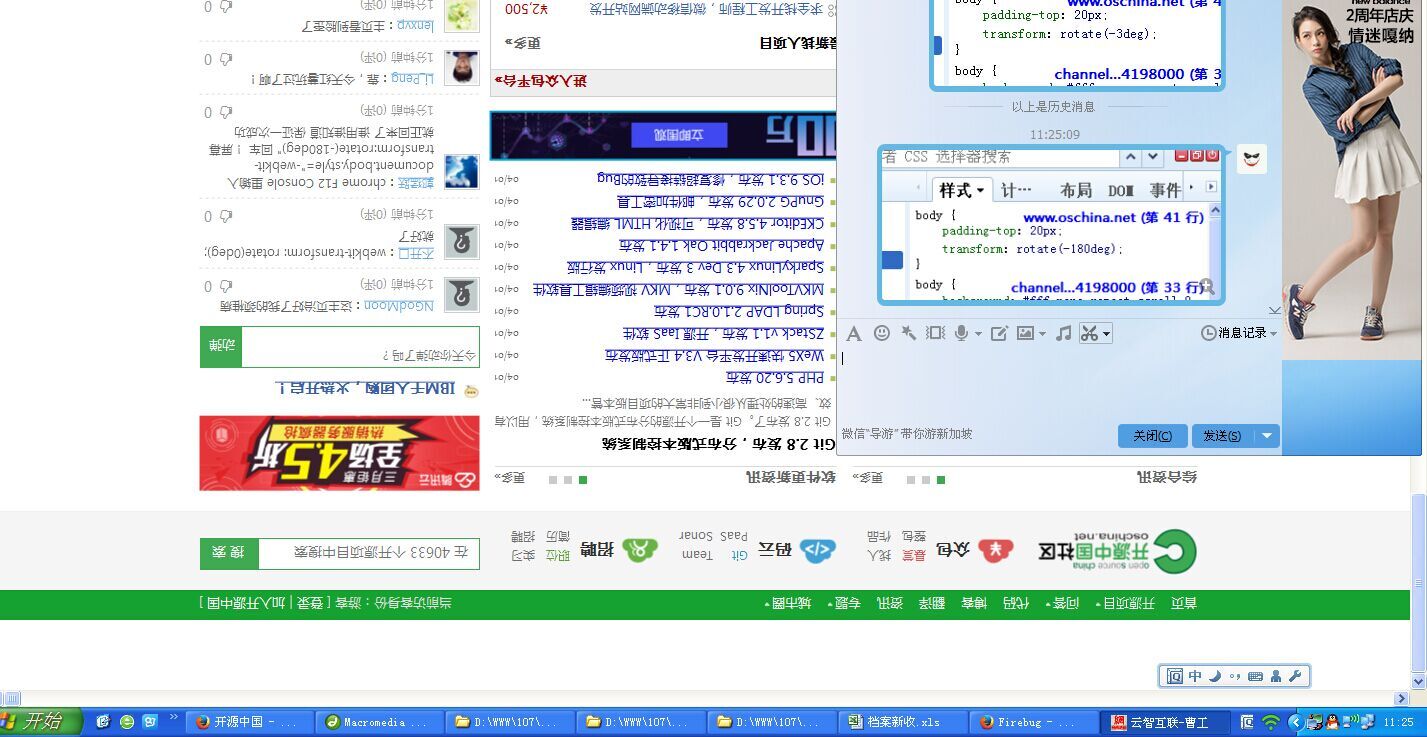Screen dimensions: 1427x737
Task: Open the PHP 5.6.20 发布 news link
Action: (x=774, y=378)
